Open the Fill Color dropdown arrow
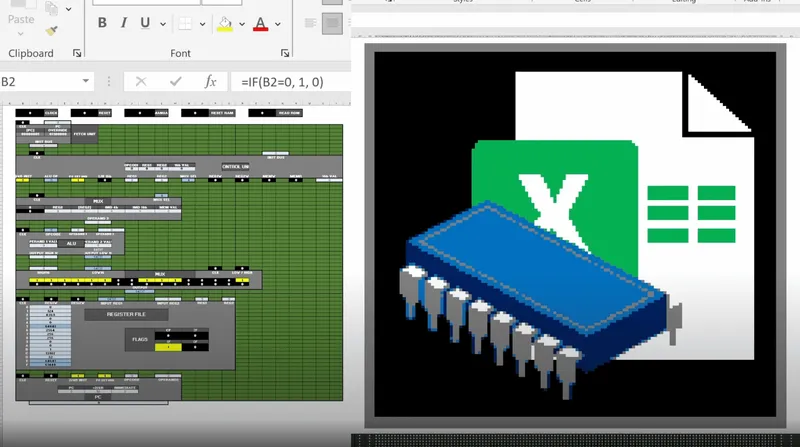The width and height of the screenshot is (800, 447). tap(242, 23)
